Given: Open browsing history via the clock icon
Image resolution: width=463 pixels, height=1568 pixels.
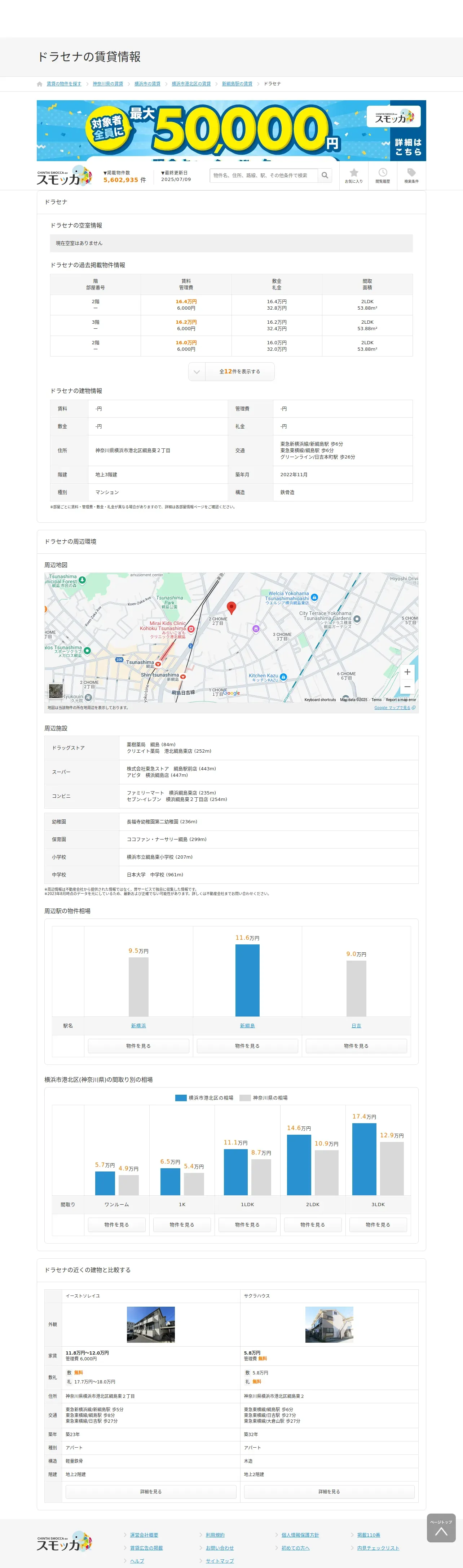Looking at the screenshot, I should point(383,175).
